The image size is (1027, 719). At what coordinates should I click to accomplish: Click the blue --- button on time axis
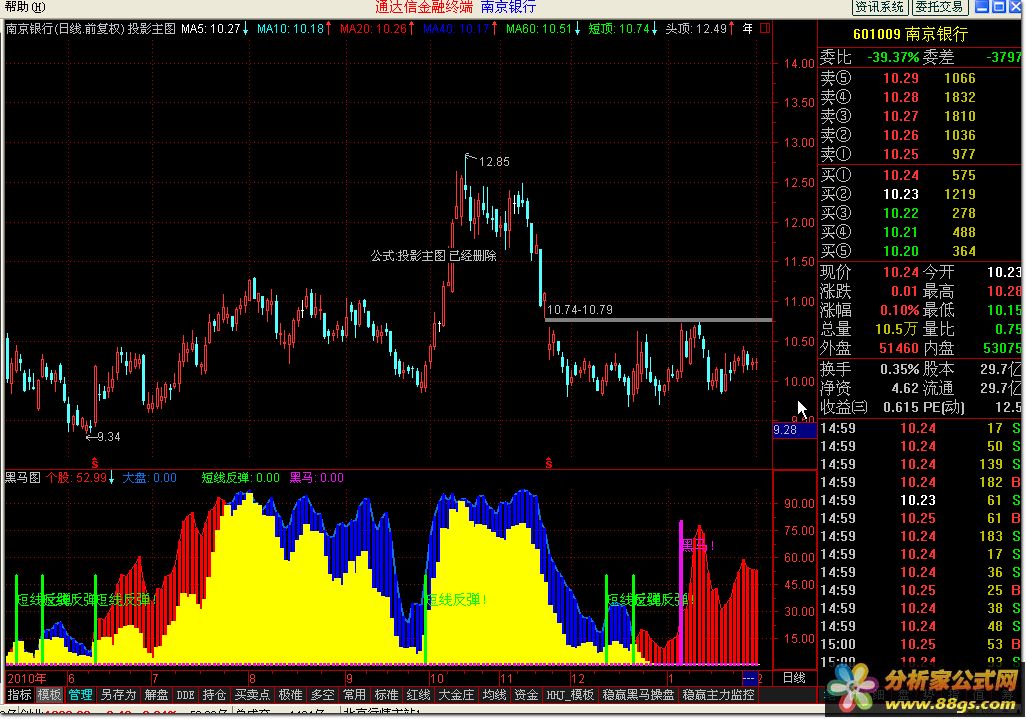(x=749, y=678)
